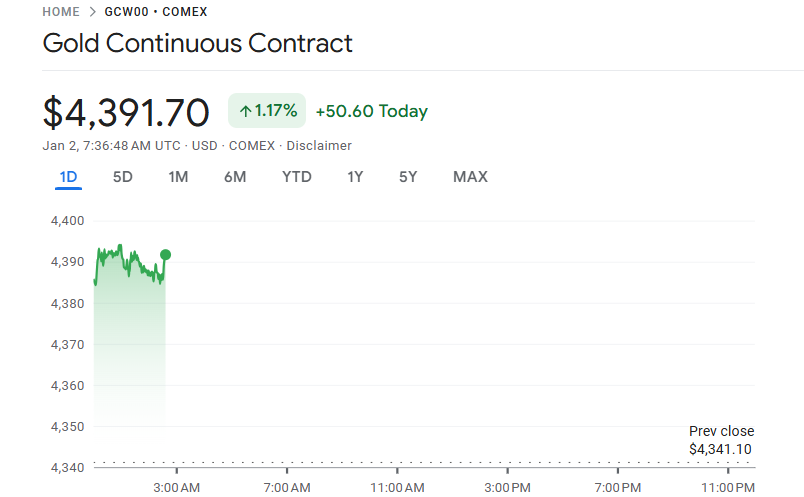Show the MAX price history
This screenshot has height=497, width=804.
tap(470, 177)
